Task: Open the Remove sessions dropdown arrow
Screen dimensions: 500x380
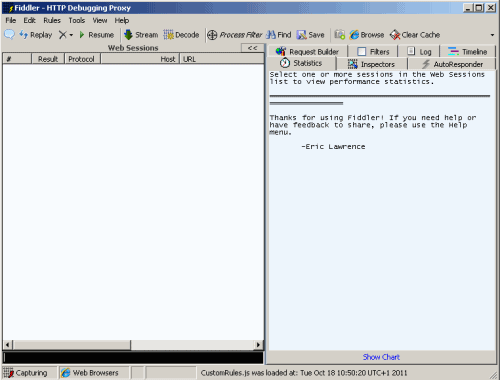Action: (71, 35)
